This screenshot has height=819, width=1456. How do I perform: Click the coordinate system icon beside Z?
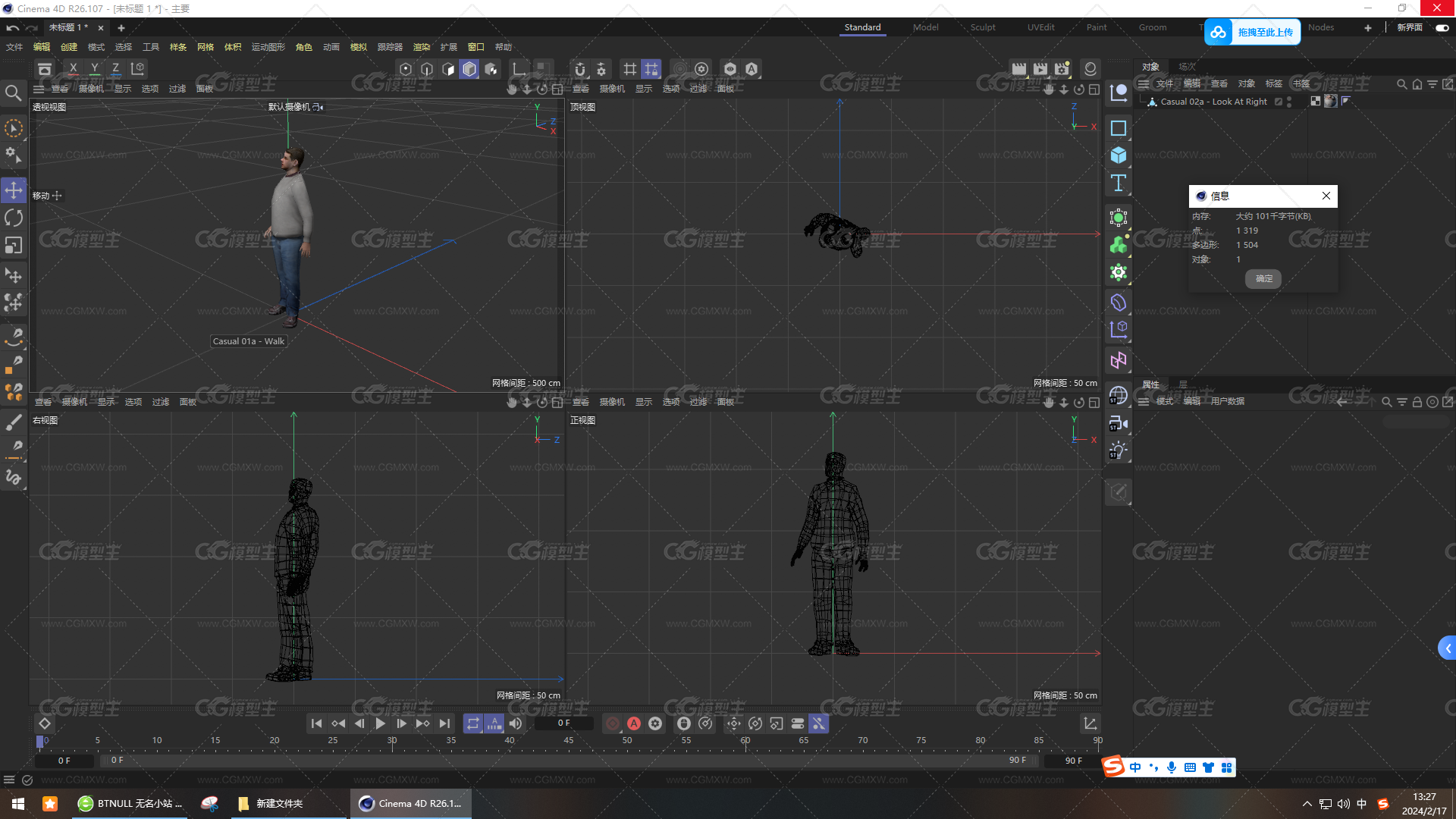(137, 69)
